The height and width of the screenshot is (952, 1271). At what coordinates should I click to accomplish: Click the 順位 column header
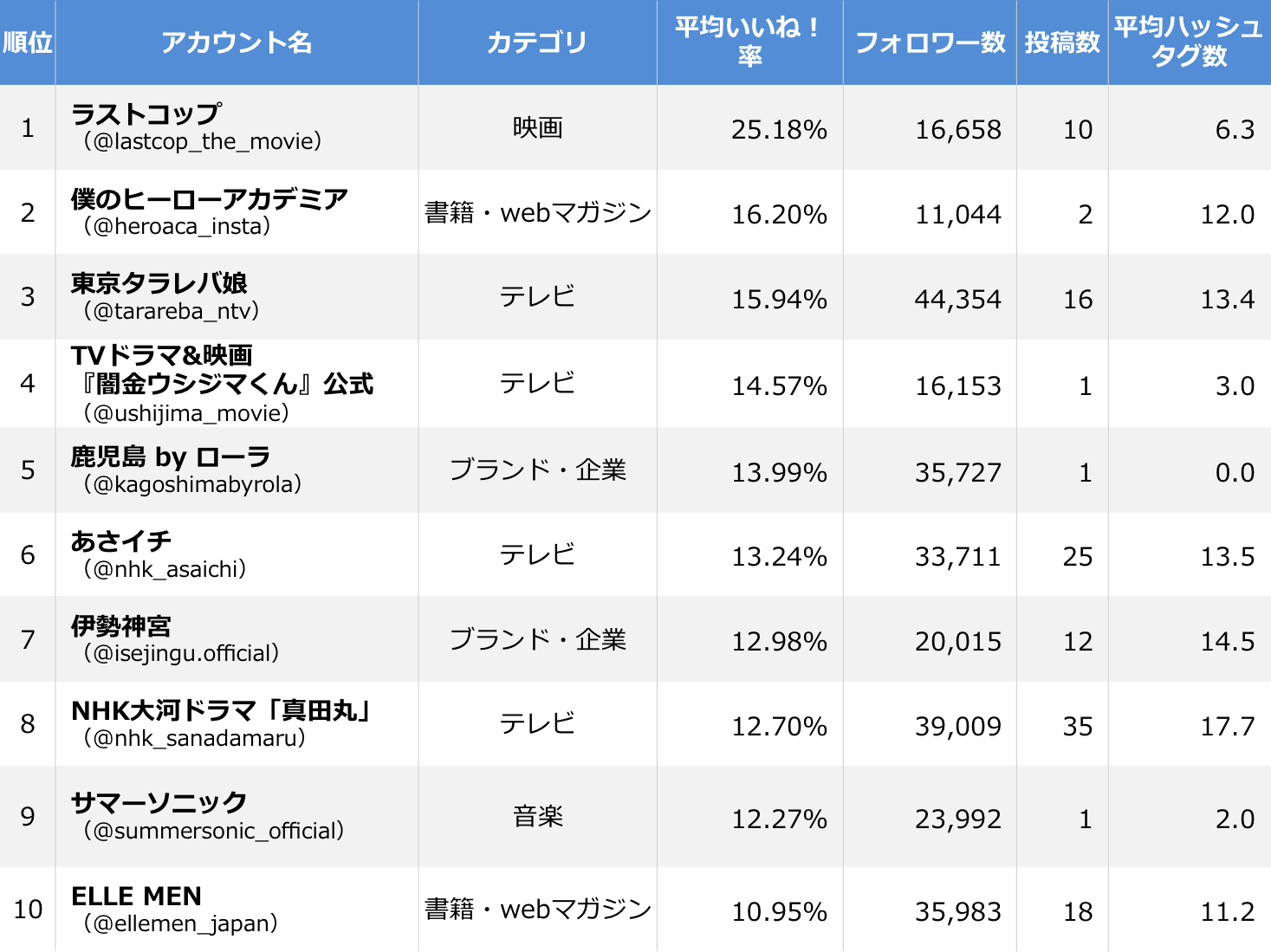[x=28, y=42]
